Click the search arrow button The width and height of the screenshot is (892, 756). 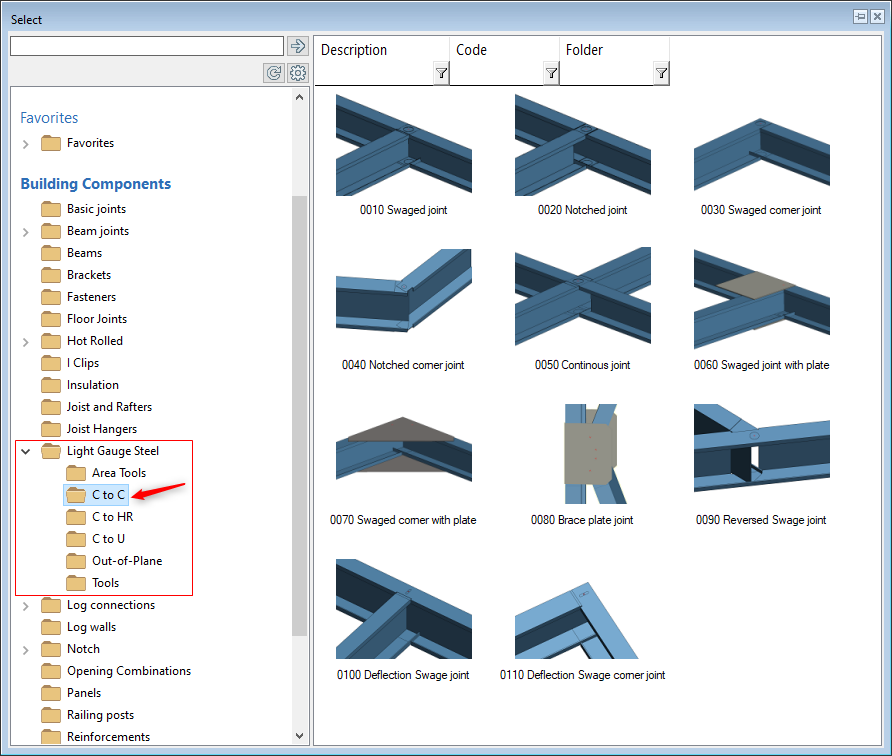(x=297, y=46)
